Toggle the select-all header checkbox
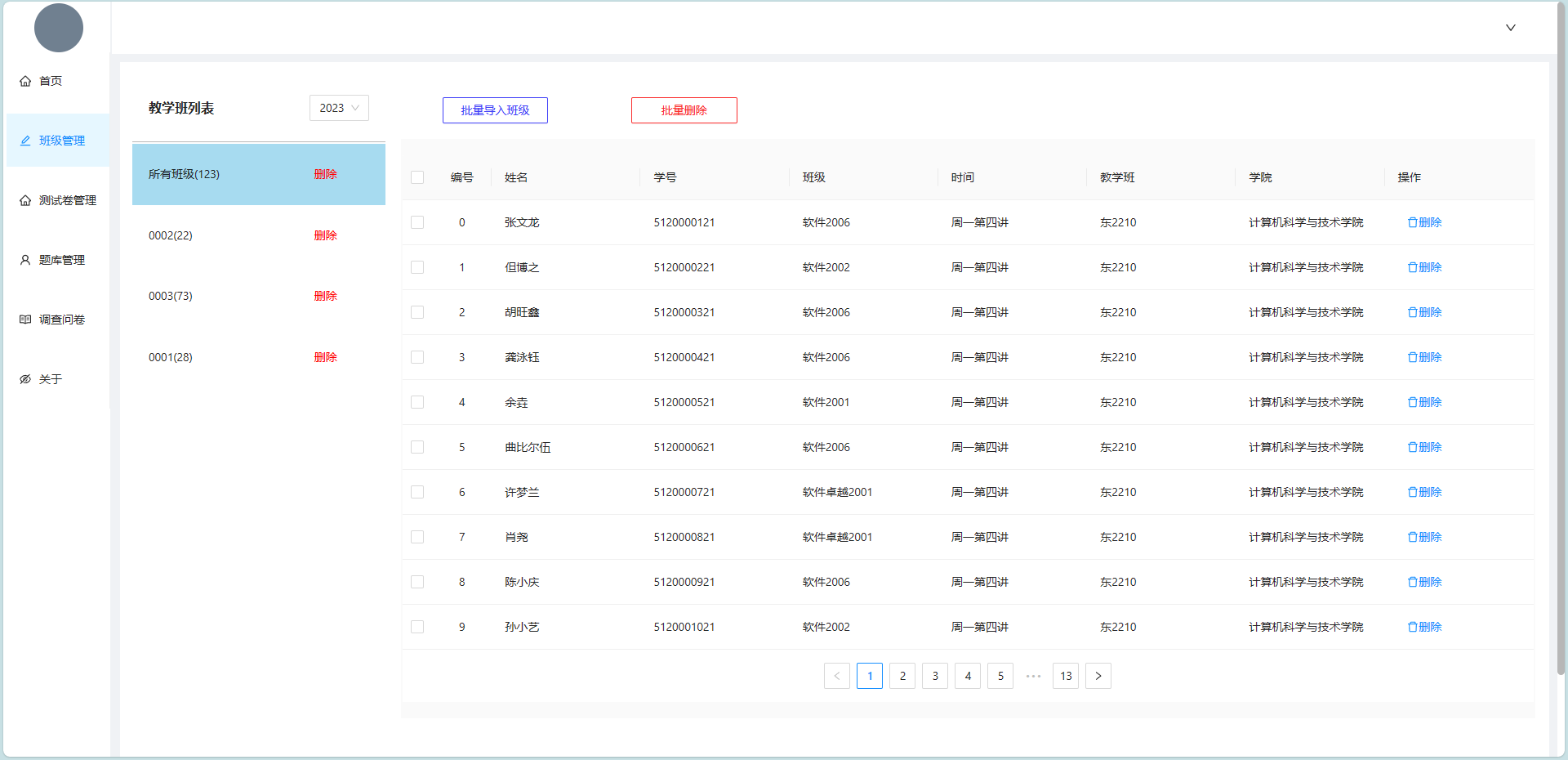 click(417, 177)
